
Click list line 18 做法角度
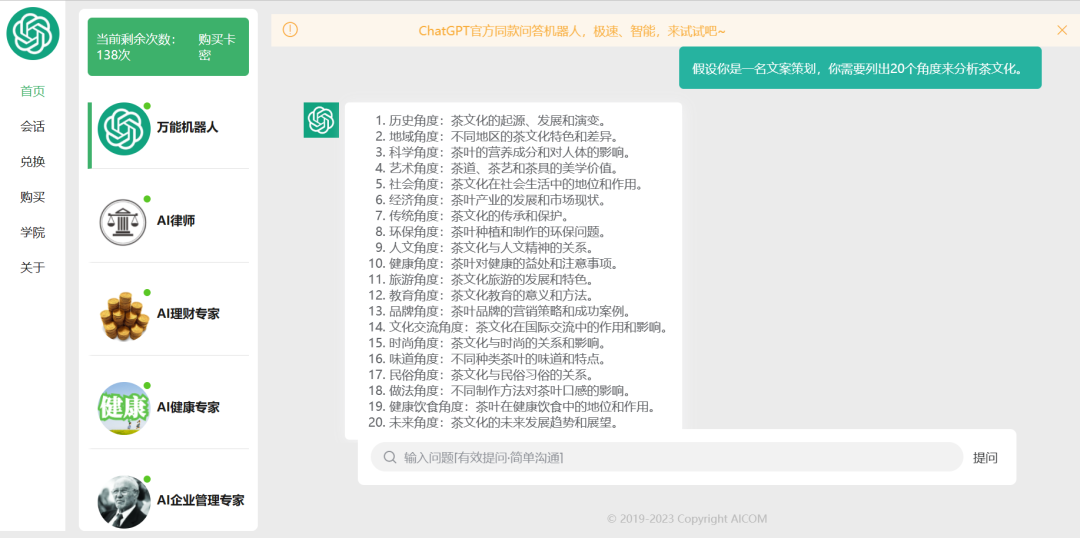pos(499,390)
